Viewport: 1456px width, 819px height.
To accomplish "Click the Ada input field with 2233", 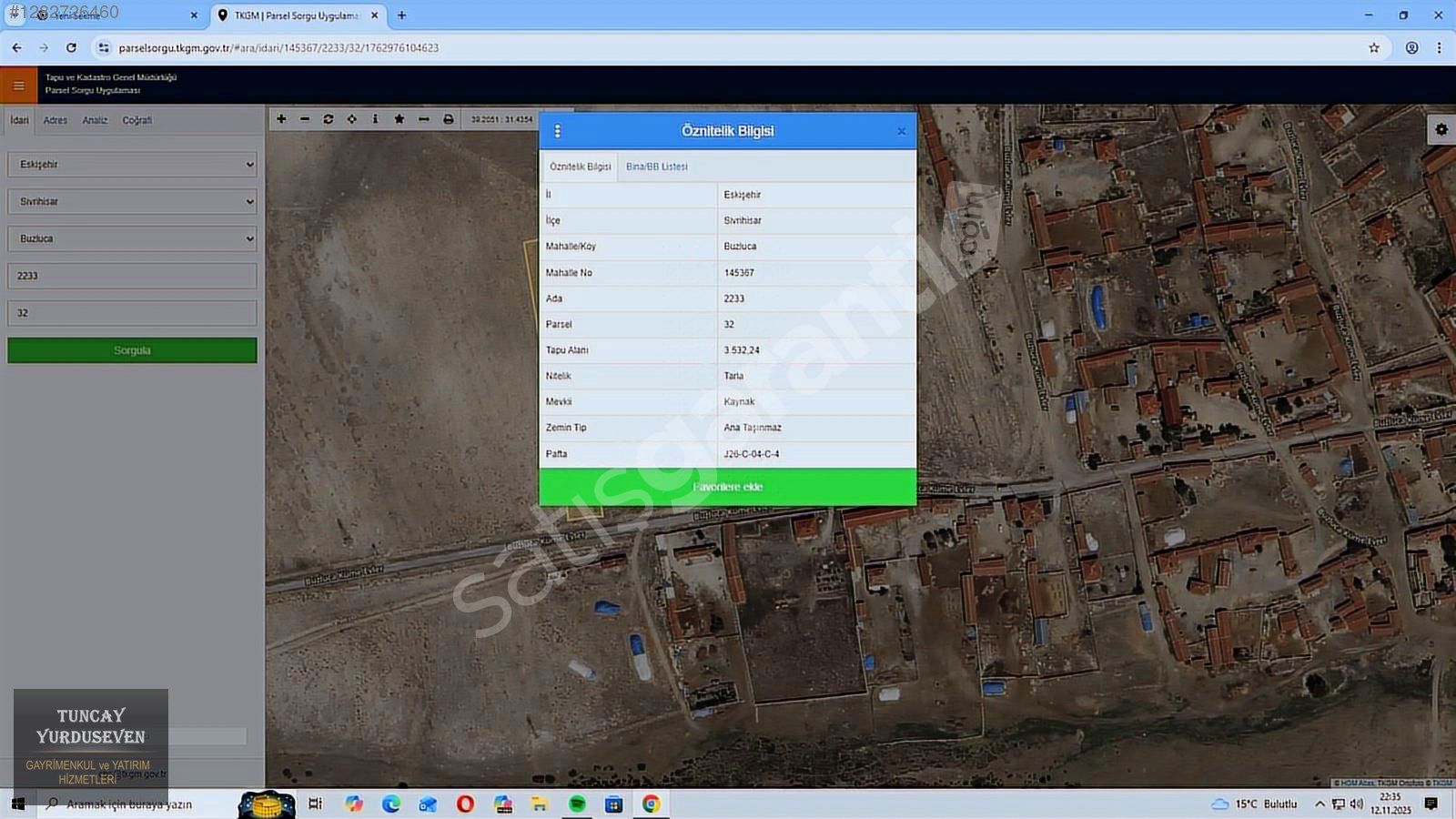I will point(132,276).
